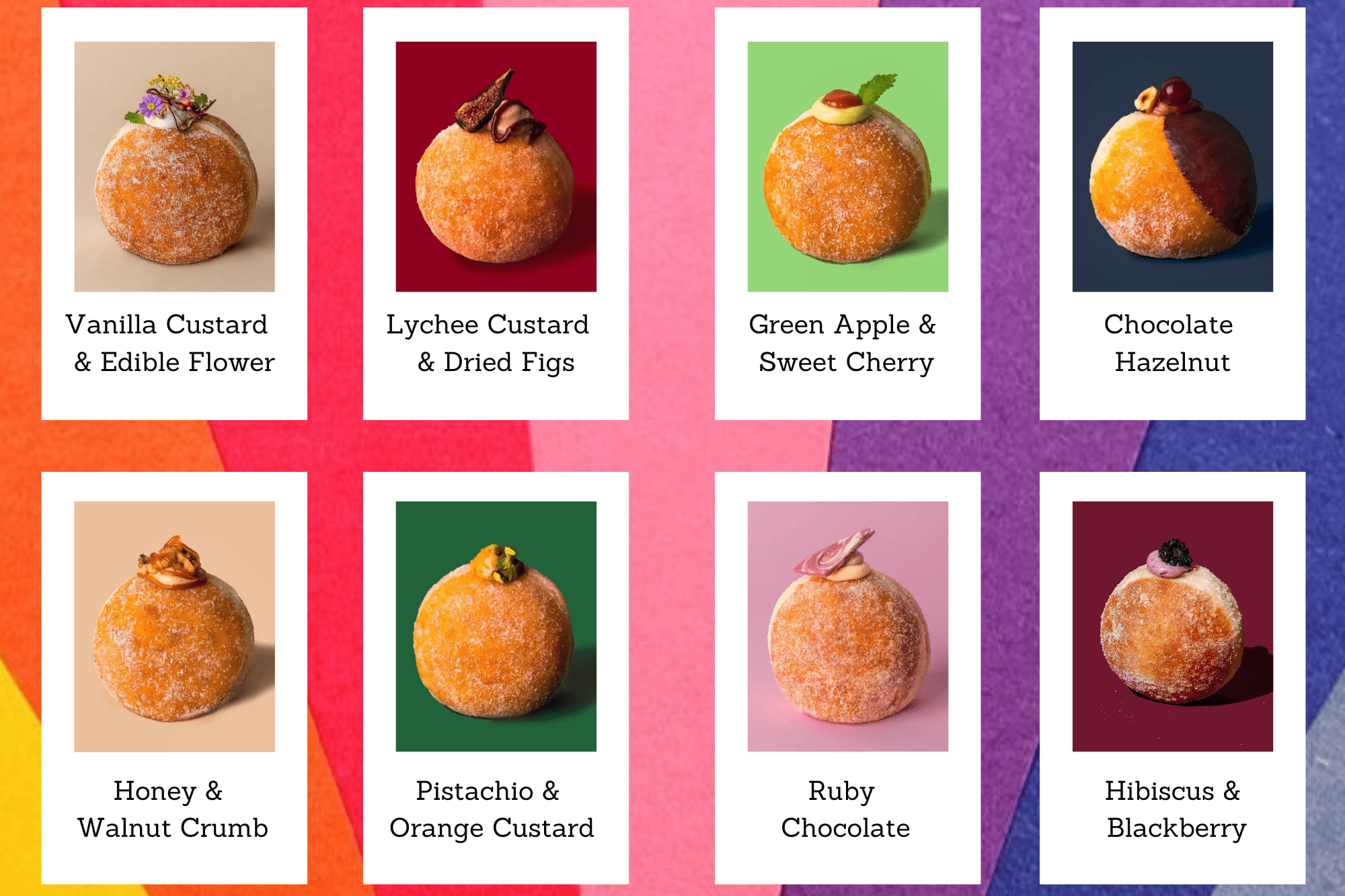Select the Honey & Walnut Crumb doughnut photo
Image resolution: width=1345 pixels, height=896 pixels.
(174, 626)
